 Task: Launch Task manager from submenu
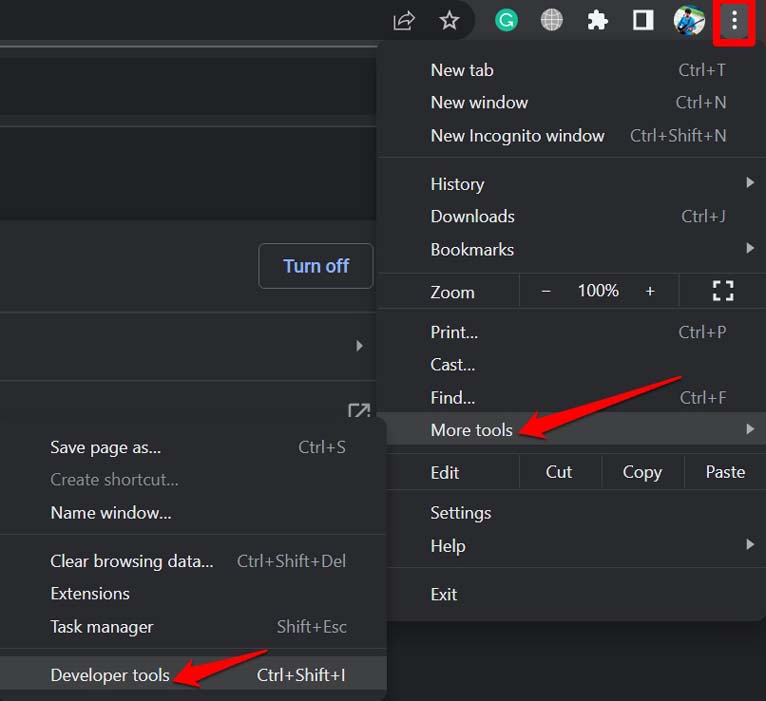(x=193, y=627)
